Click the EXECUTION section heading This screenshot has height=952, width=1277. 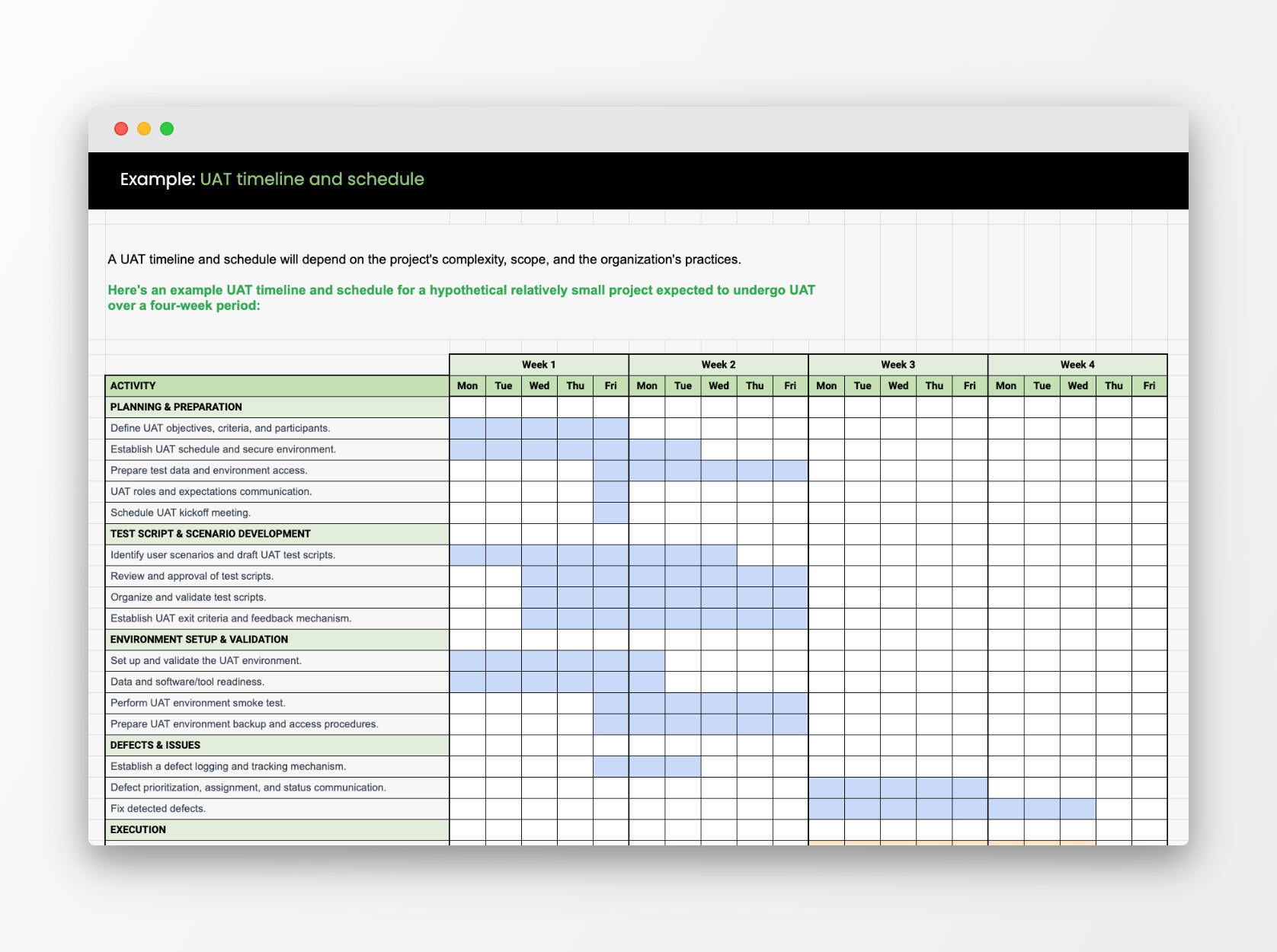point(277,830)
